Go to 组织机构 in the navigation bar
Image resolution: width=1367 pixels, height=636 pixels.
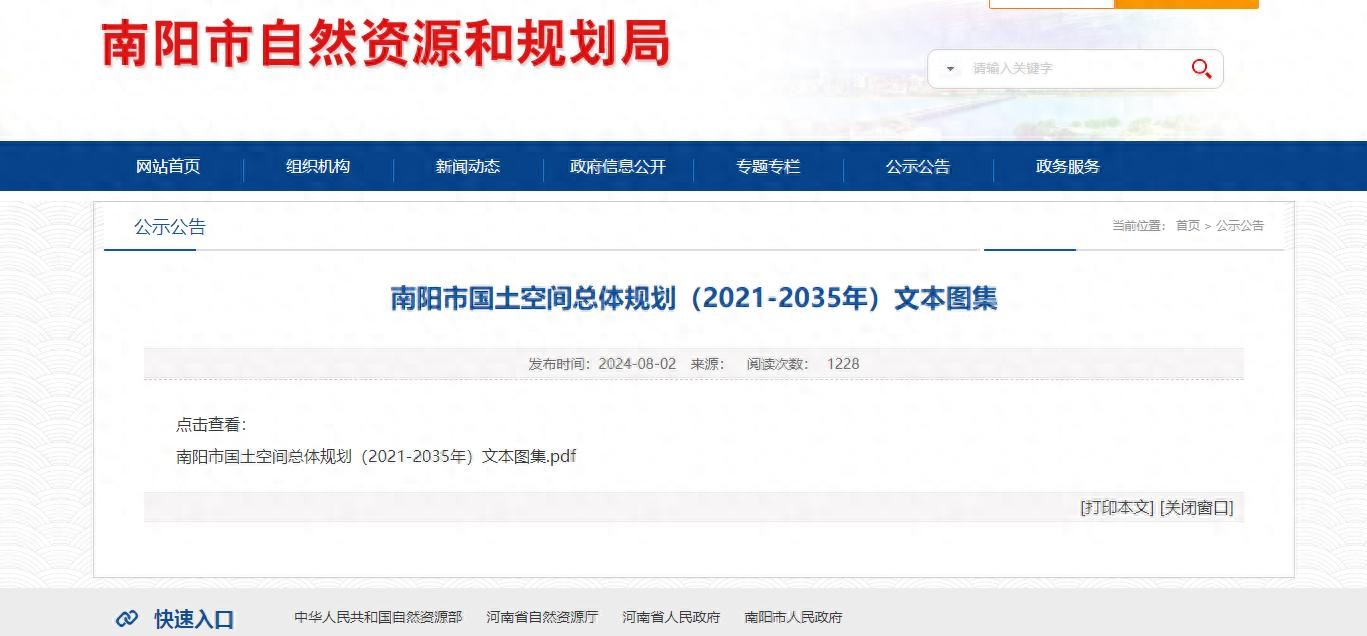318,167
